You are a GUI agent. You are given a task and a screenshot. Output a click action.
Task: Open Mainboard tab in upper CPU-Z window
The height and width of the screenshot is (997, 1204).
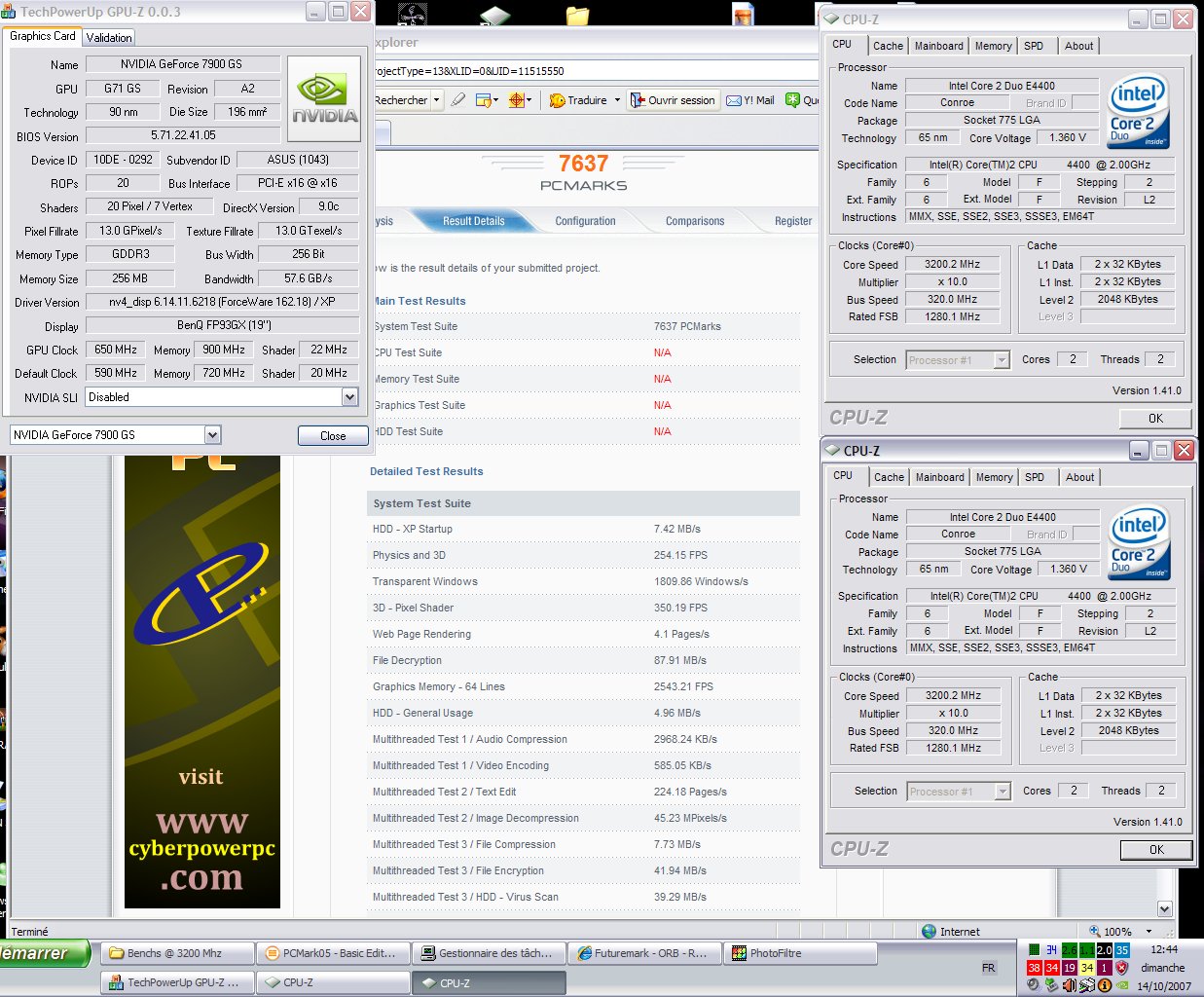coord(939,46)
